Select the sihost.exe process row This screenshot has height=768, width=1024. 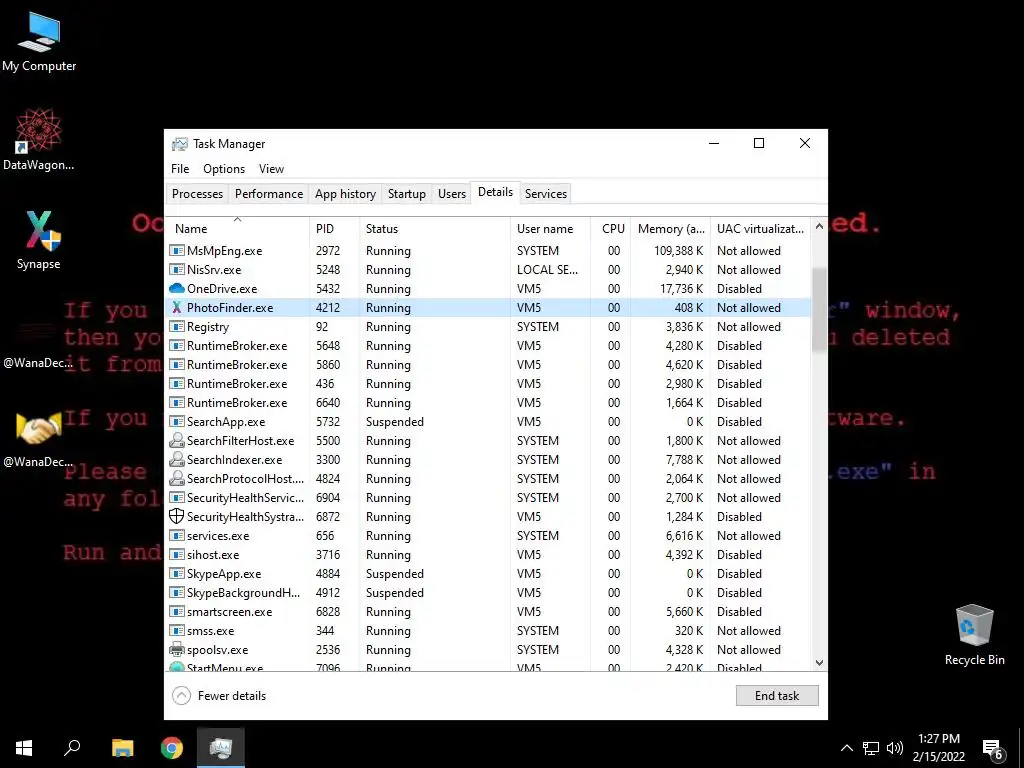488,554
